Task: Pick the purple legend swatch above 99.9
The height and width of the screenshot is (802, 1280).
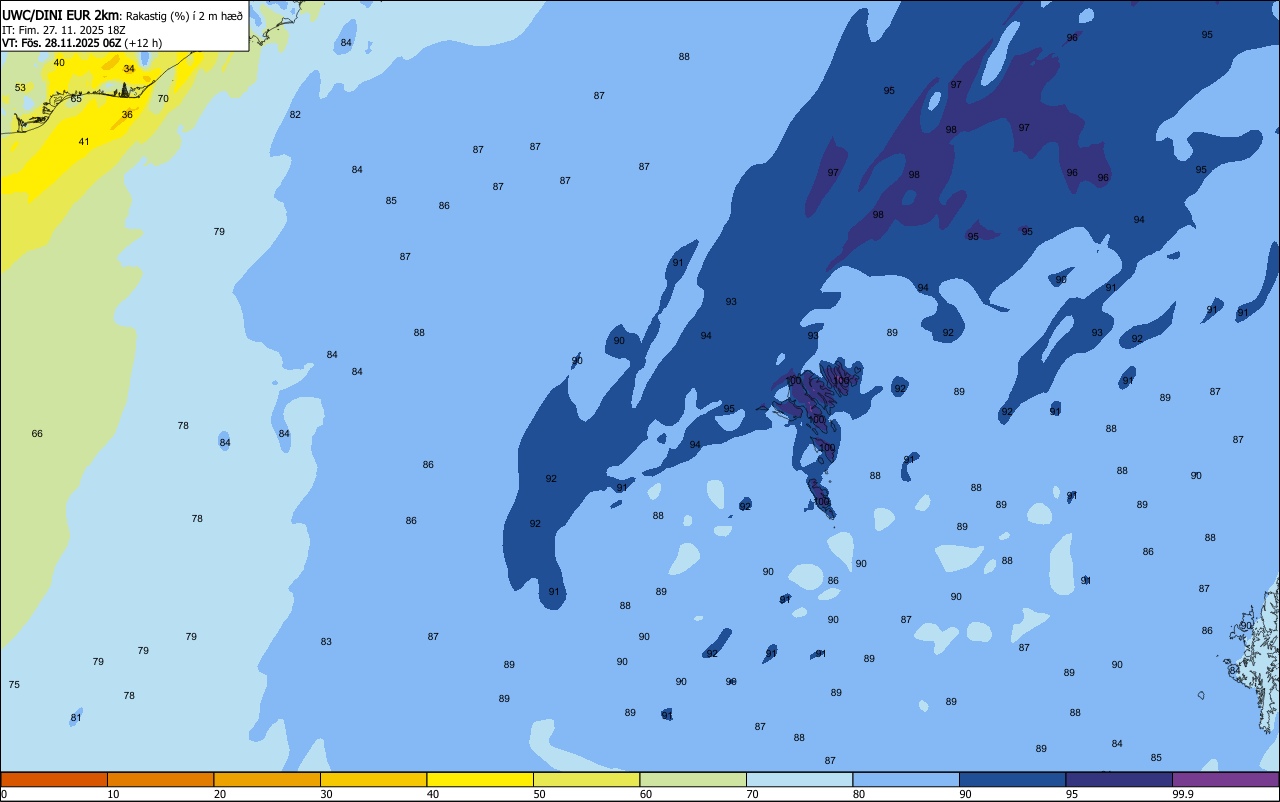Action: pos(1225,779)
